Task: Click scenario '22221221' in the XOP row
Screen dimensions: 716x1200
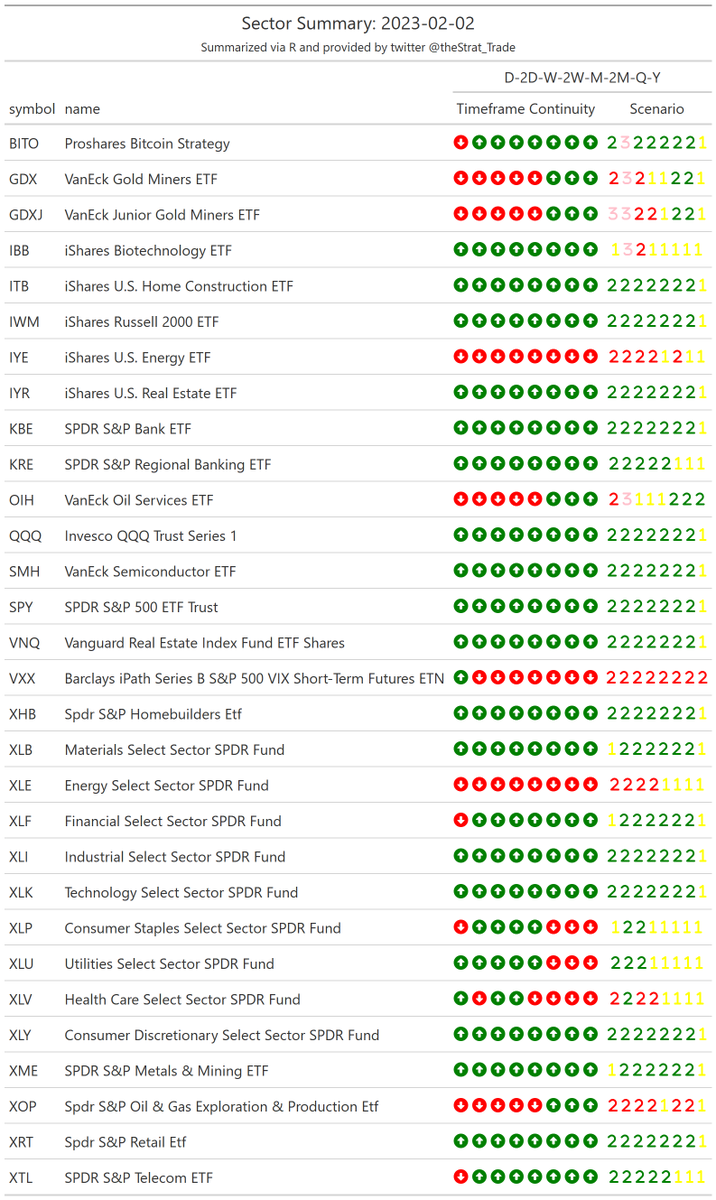Action: click(x=657, y=1106)
